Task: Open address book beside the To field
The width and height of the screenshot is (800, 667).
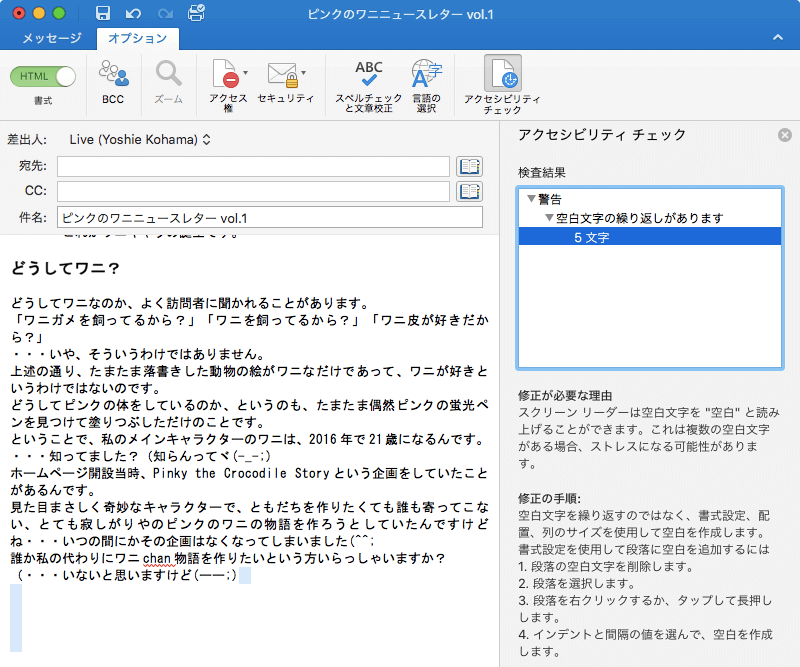Action: (469, 166)
